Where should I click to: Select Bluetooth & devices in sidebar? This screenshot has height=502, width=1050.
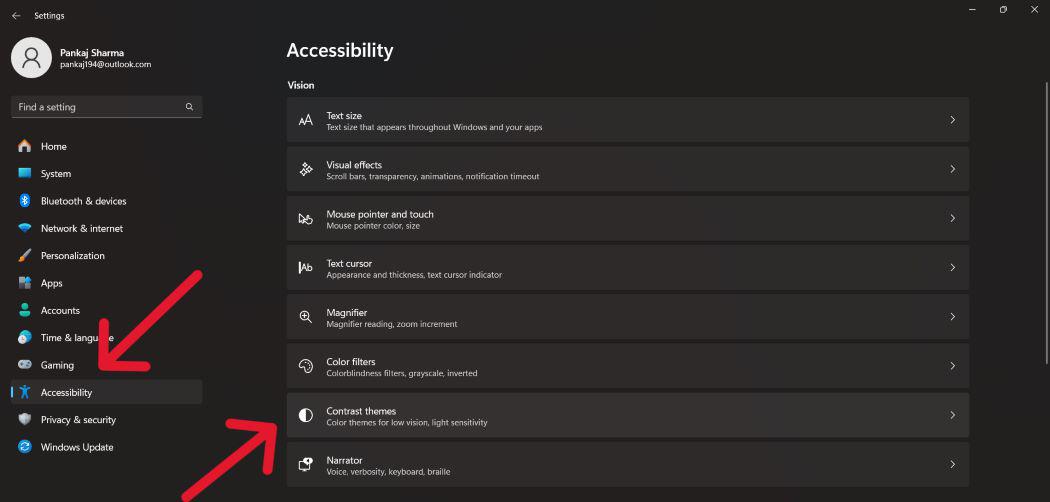83,201
